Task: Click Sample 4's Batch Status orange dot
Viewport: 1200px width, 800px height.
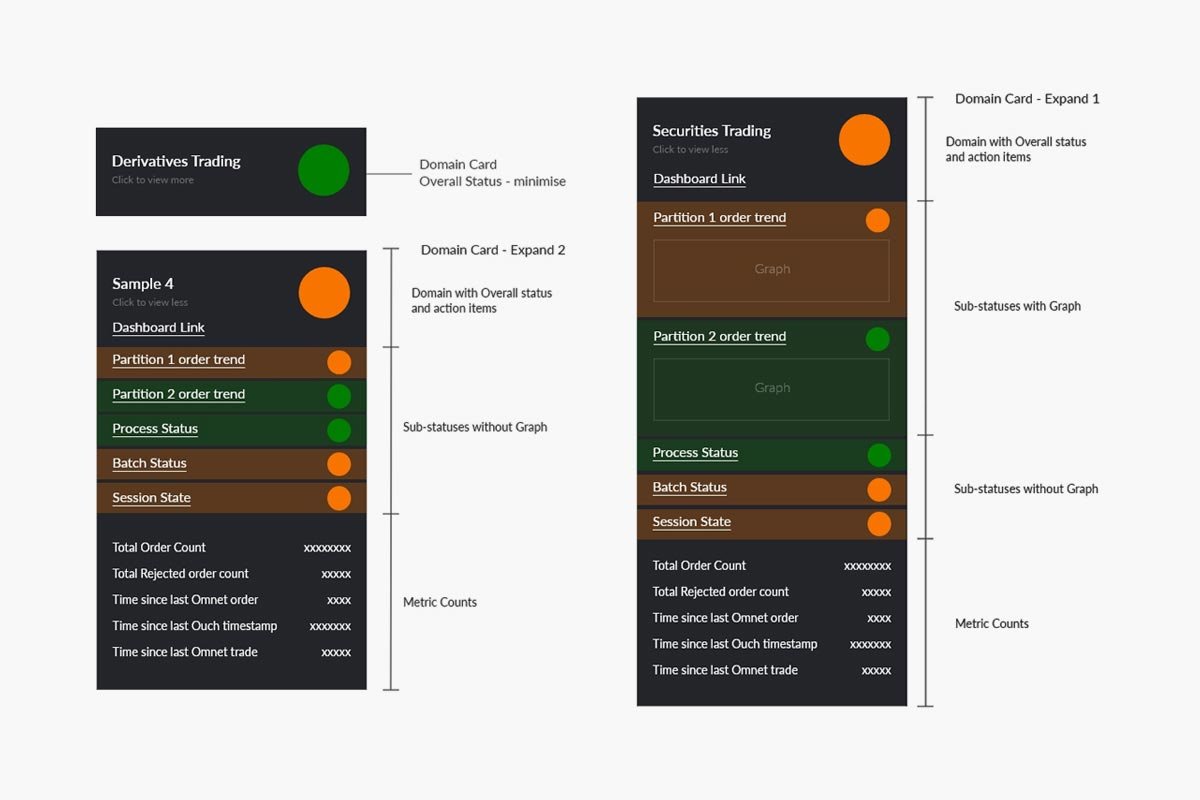Action: (x=339, y=464)
